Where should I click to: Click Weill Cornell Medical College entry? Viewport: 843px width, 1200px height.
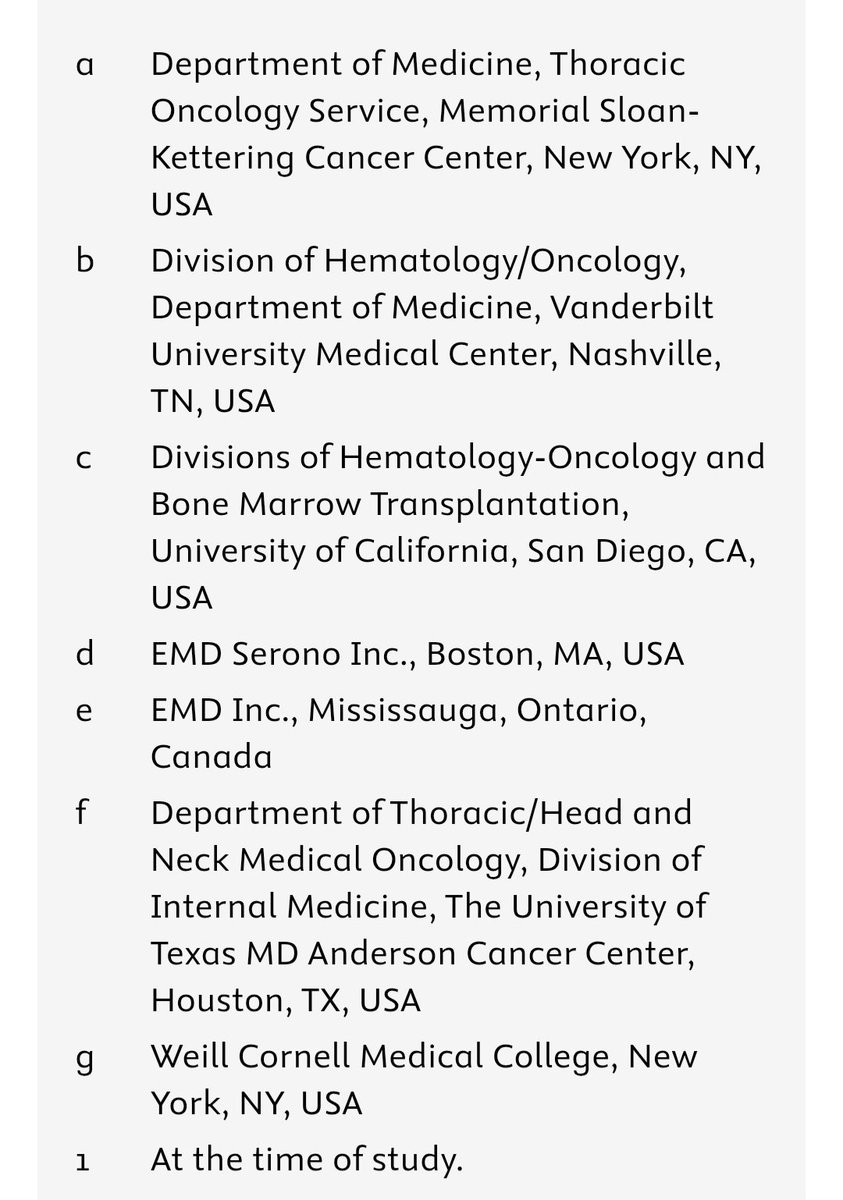tap(424, 1080)
